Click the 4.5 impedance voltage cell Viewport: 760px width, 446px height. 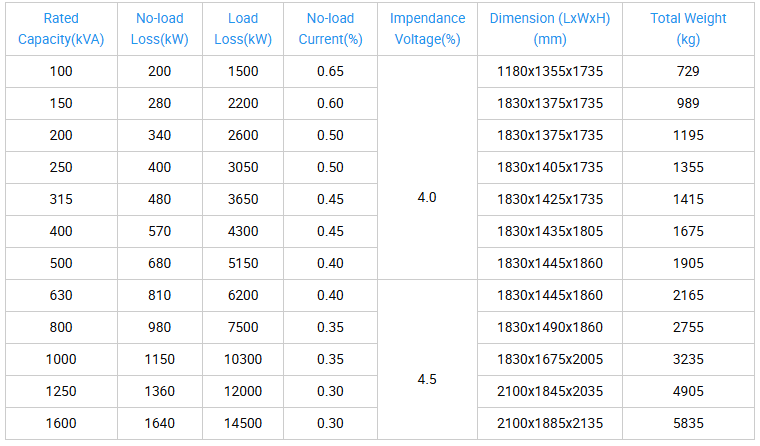click(x=427, y=380)
